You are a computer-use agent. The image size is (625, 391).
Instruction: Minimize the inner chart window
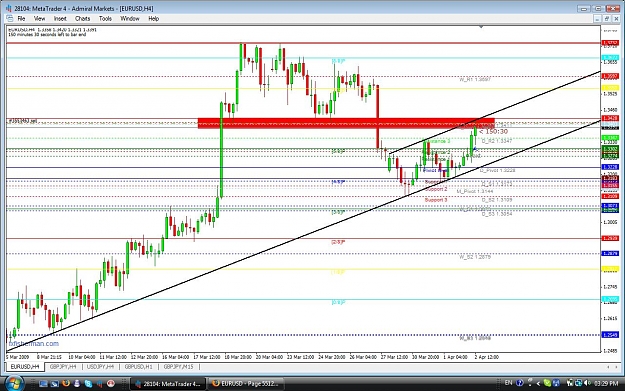pos(597,19)
